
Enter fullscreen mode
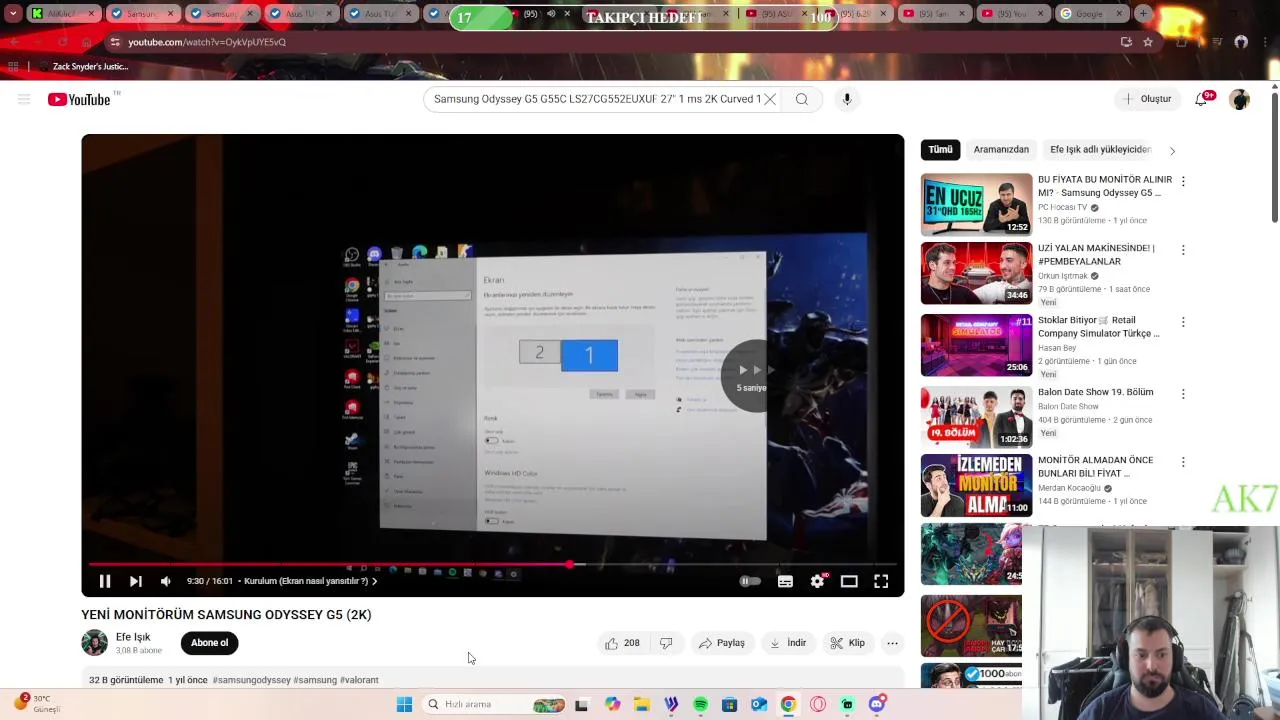point(881,581)
